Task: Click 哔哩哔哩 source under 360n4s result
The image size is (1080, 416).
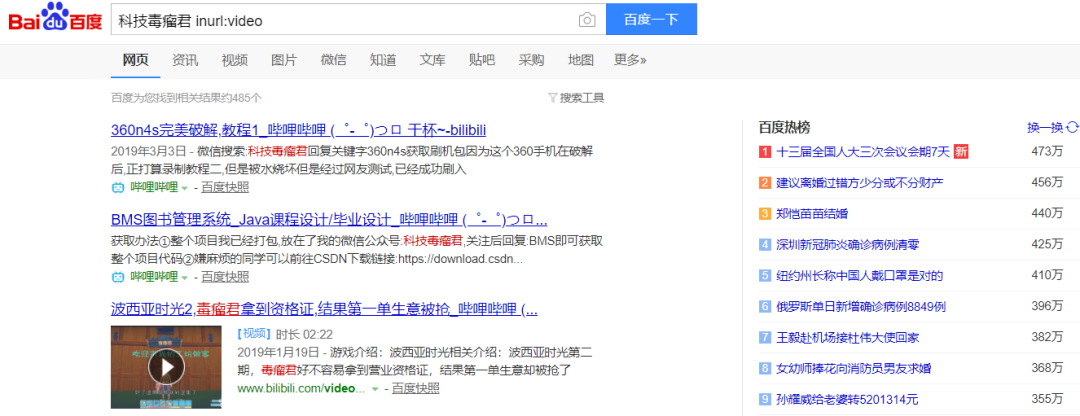Action: (154, 187)
